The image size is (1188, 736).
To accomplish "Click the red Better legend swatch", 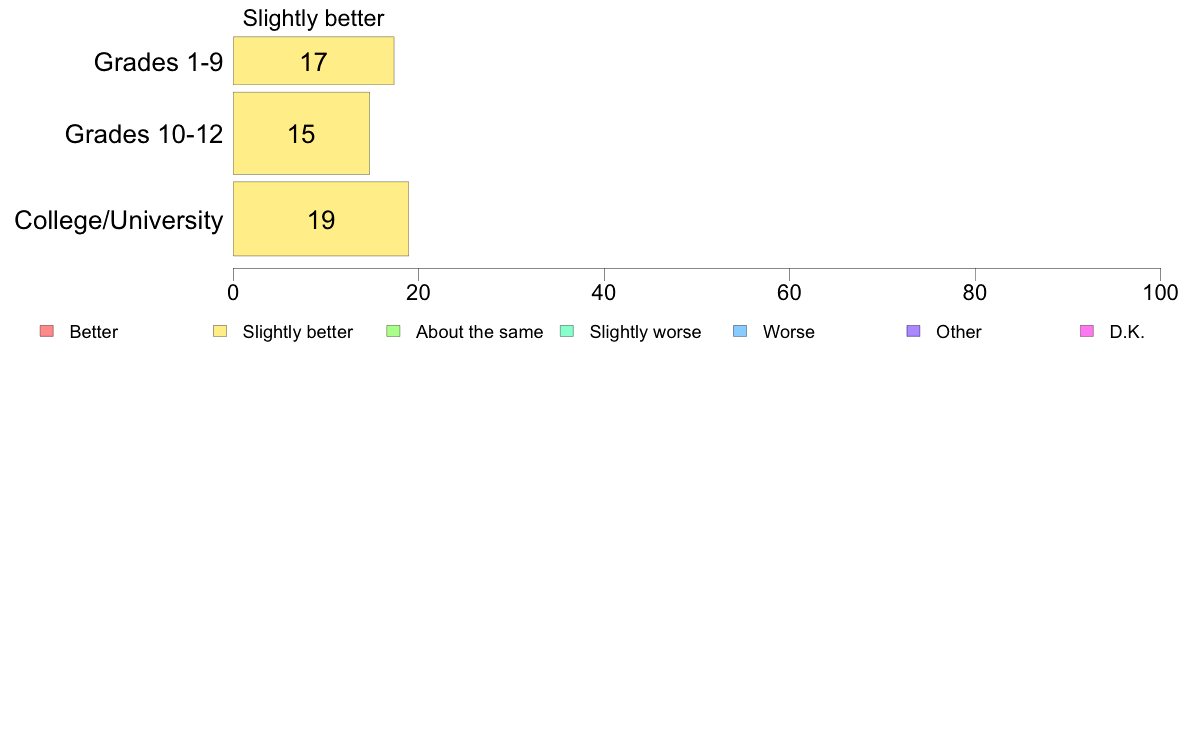I will [47, 331].
